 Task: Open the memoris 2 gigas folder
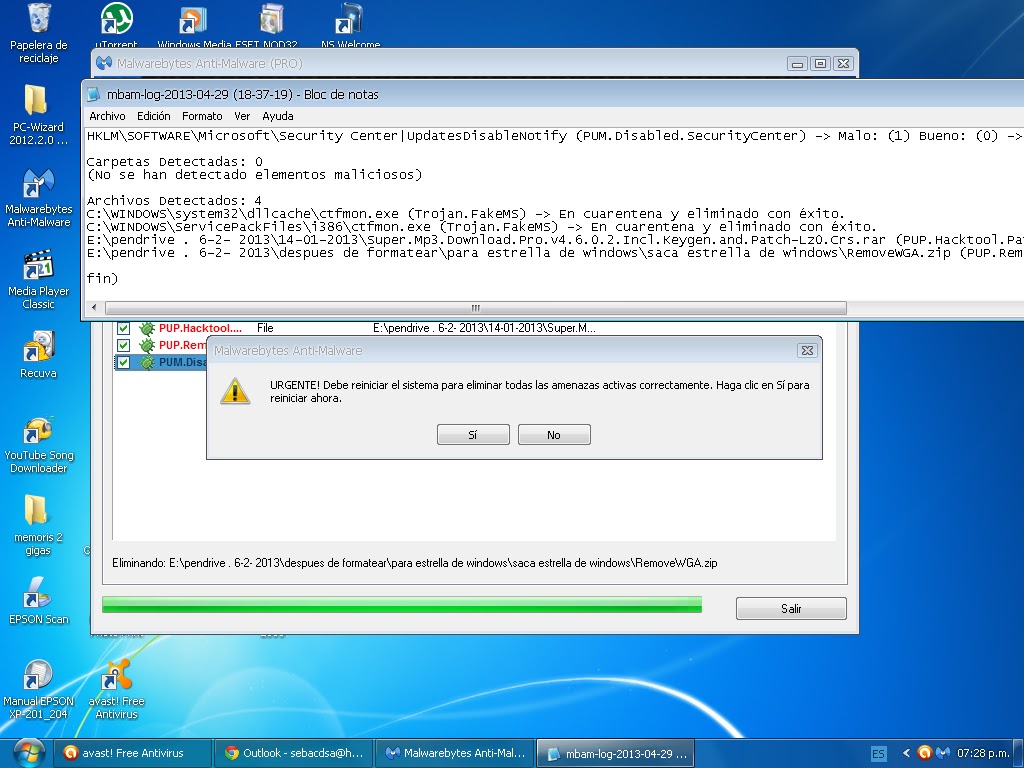[38, 526]
